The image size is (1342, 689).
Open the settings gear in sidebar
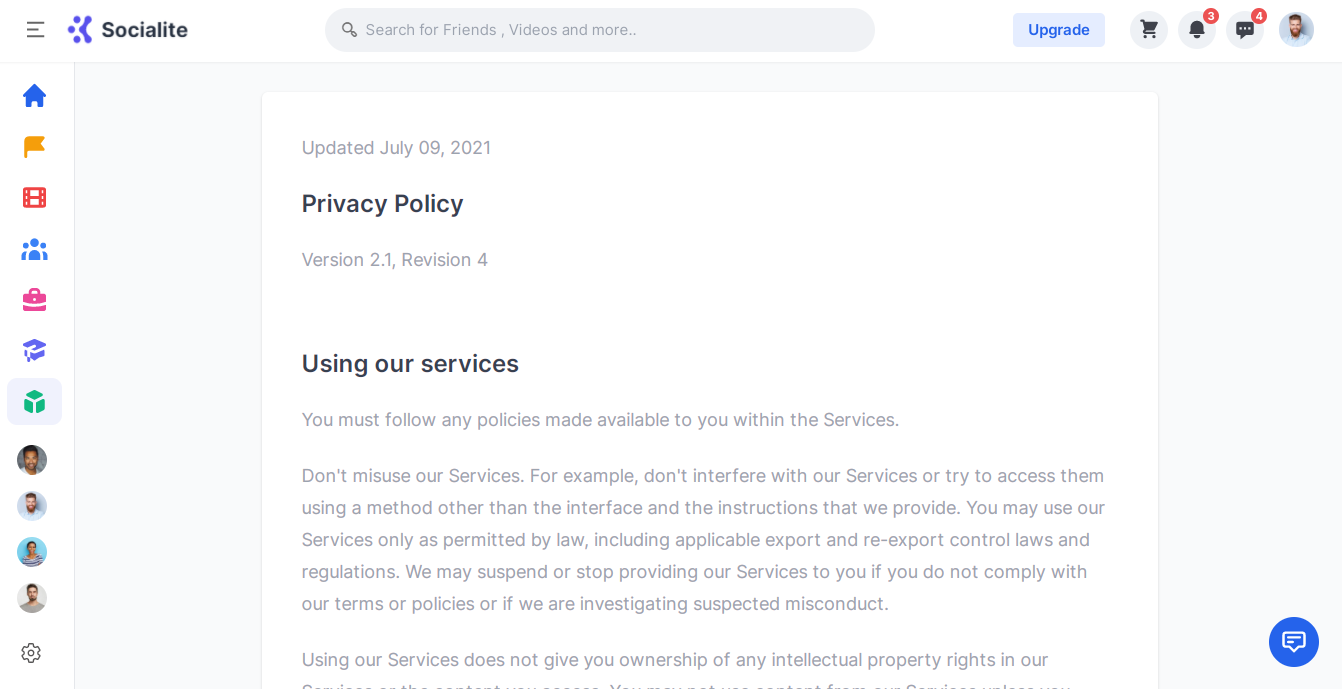31,653
